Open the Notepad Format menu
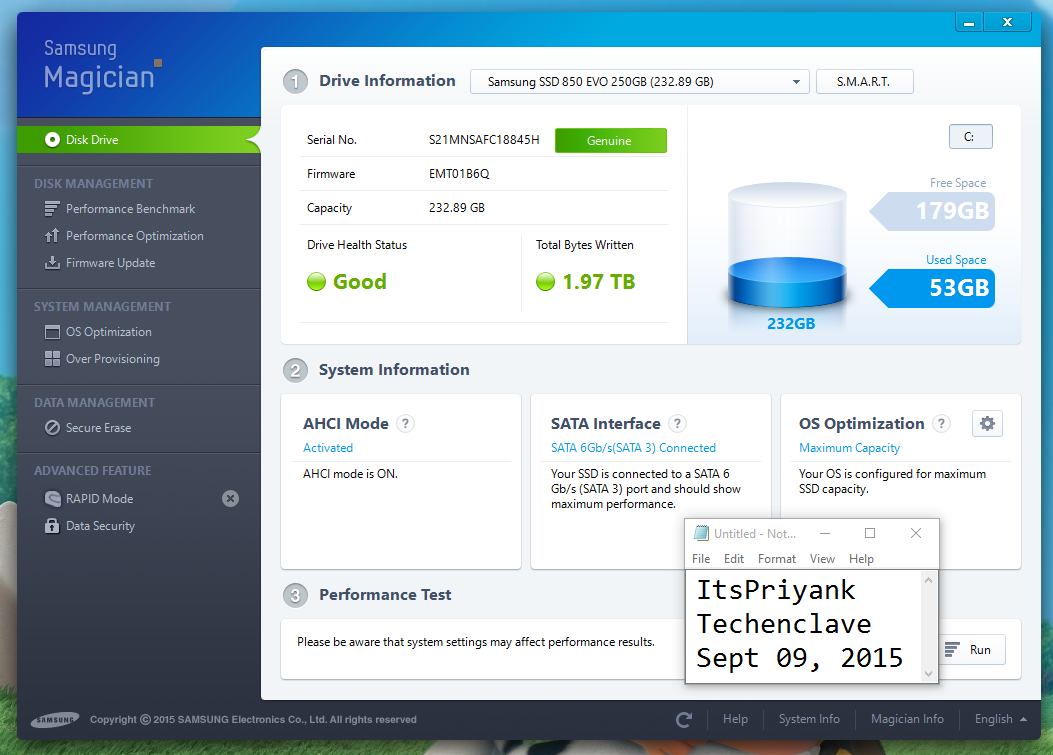This screenshot has height=755, width=1053. click(x=776, y=559)
